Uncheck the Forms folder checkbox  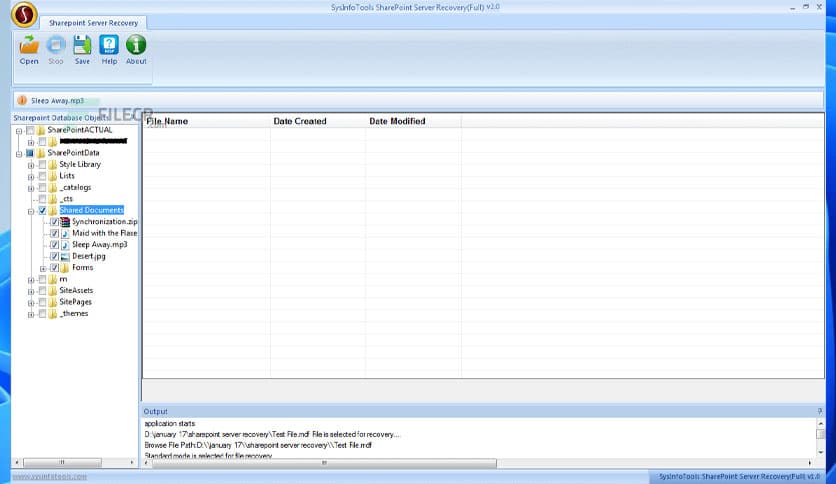(x=54, y=268)
